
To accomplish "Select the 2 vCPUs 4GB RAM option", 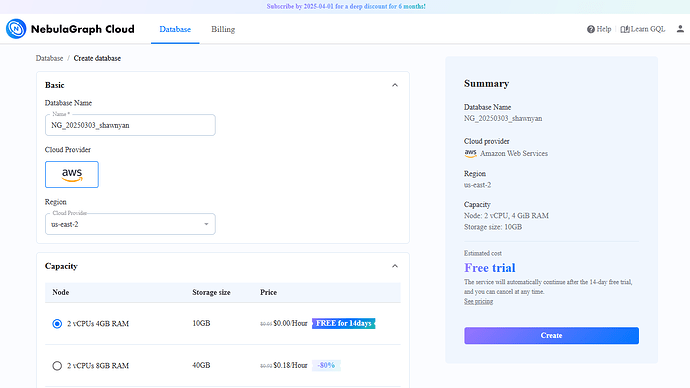I will click(57, 324).
